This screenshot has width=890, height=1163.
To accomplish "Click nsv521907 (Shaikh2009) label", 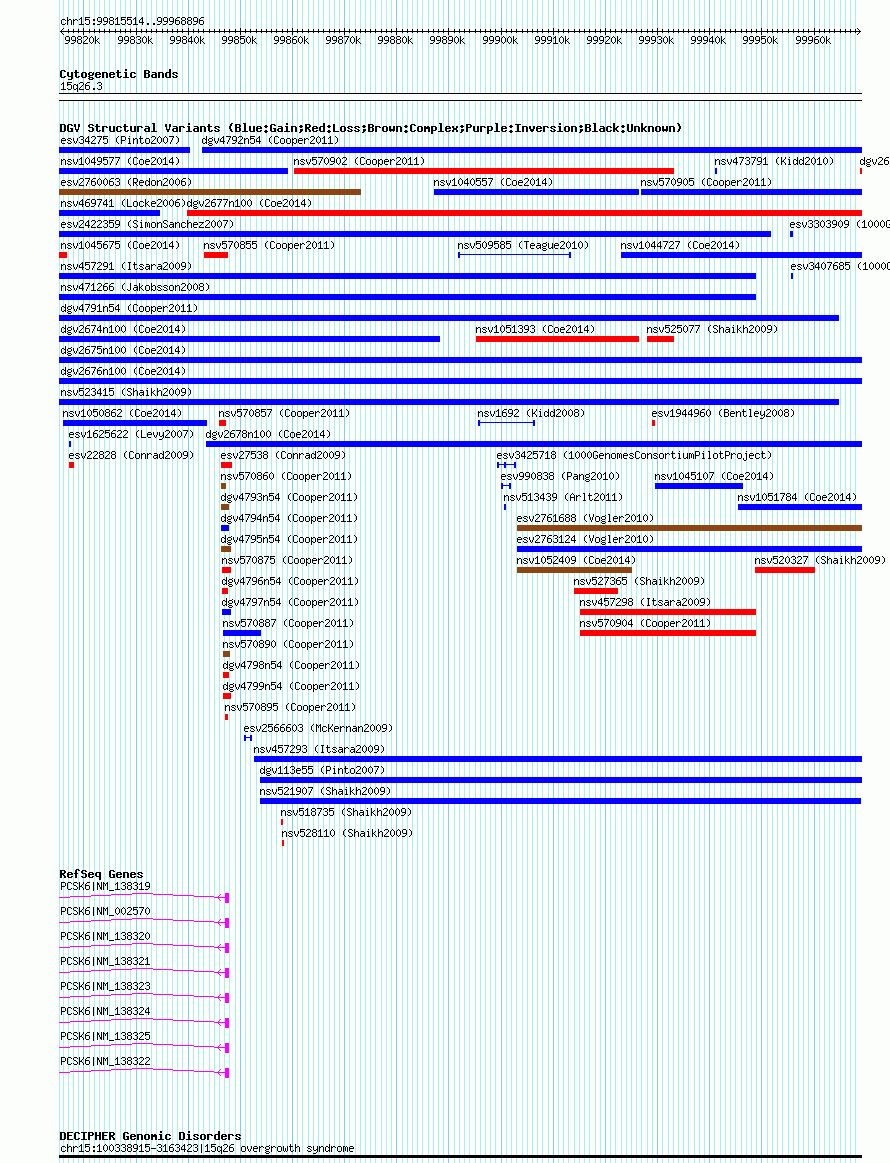I will [326, 791].
